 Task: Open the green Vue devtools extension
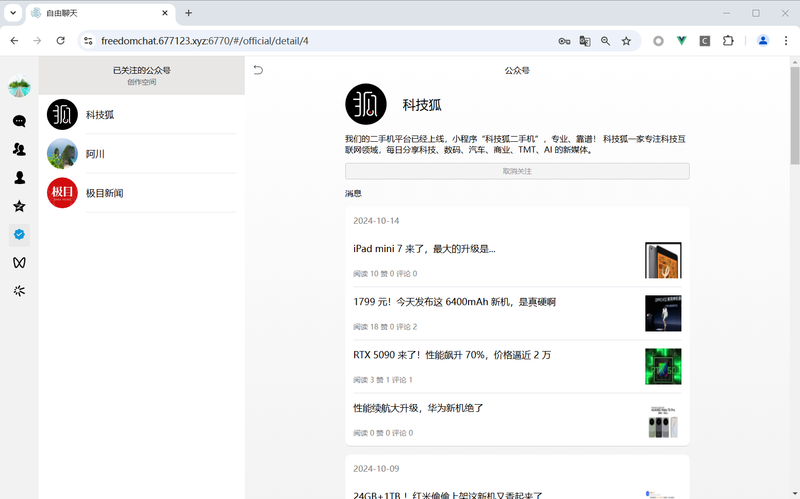click(x=681, y=41)
